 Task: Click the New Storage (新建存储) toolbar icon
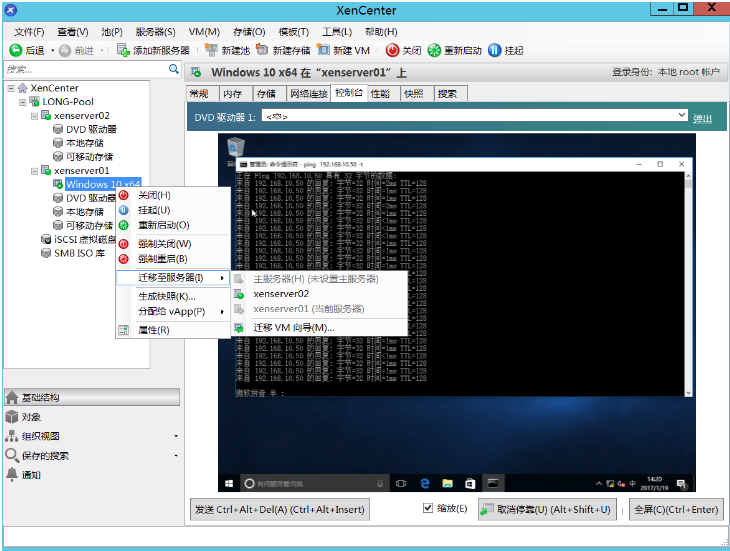click(263, 50)
